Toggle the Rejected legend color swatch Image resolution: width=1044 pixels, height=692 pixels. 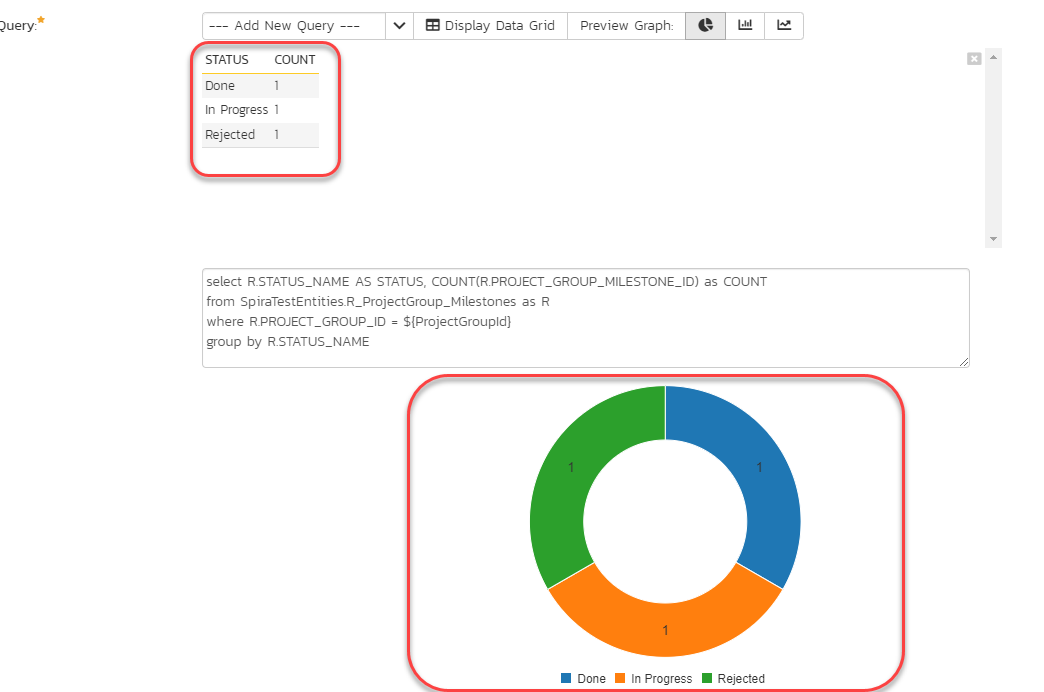tap(707, 678)
